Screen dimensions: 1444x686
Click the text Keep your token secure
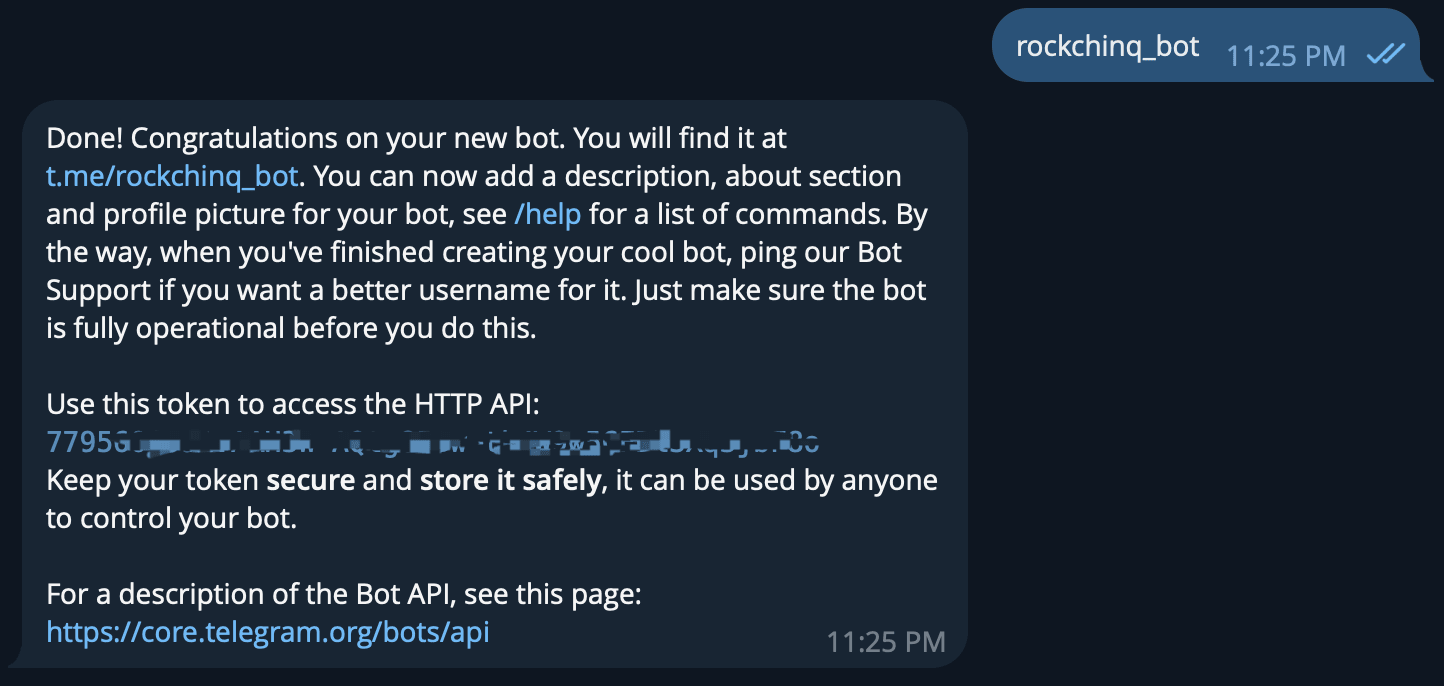coord(200,481)
